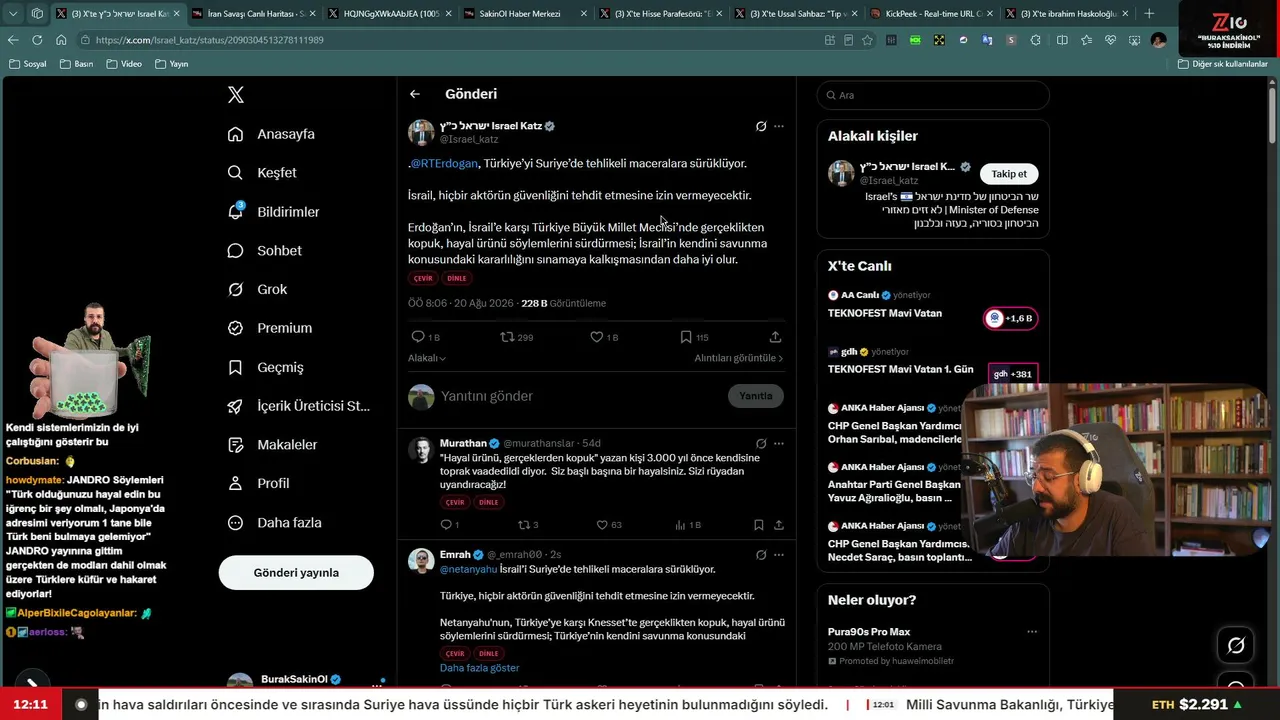Viewport: 1280px width, 720px height.
Task: Open Alıntıları görüntüle link
Action: click(739, 358)
